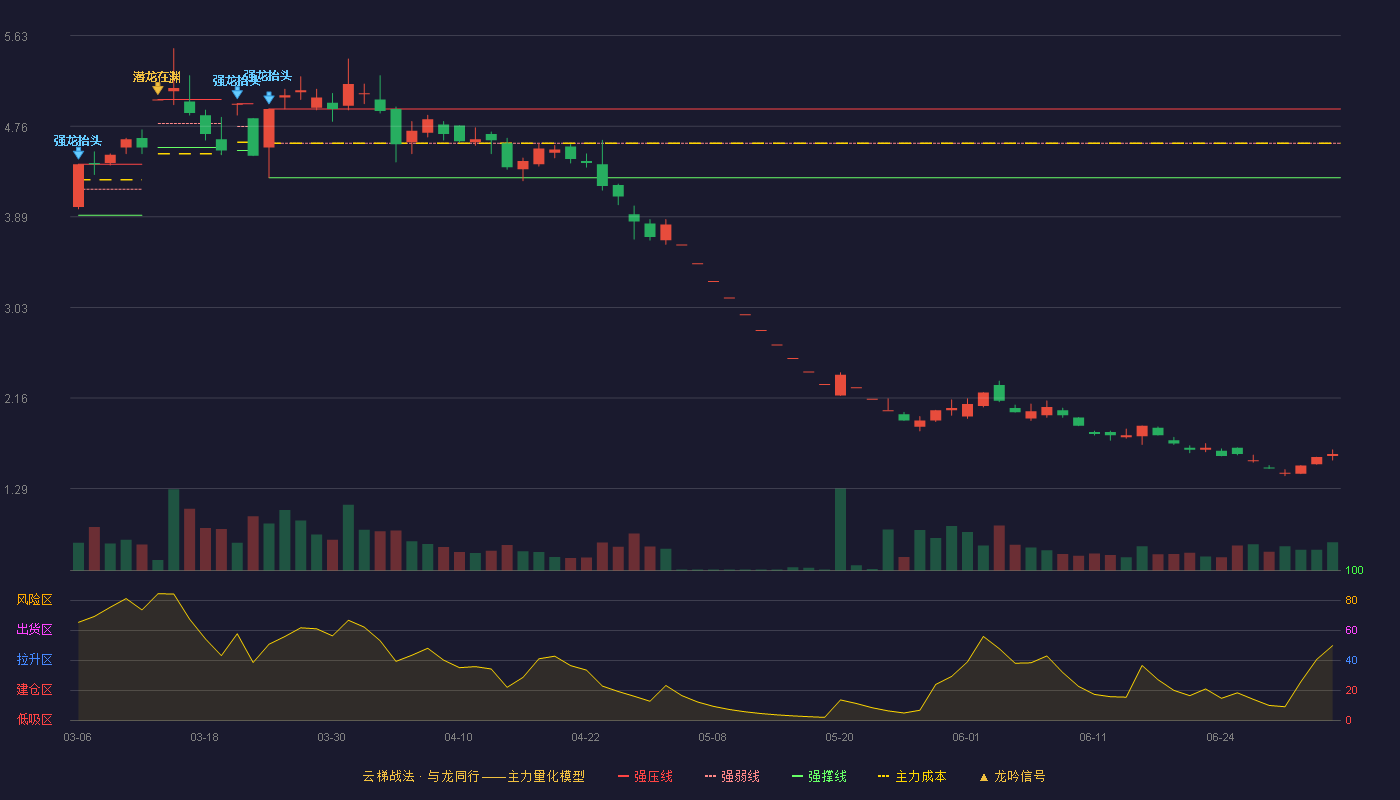Screen dimensions: 1400x800
Task: Click the green 强撑线 legend line marker
Action: (x=797, y=777)
